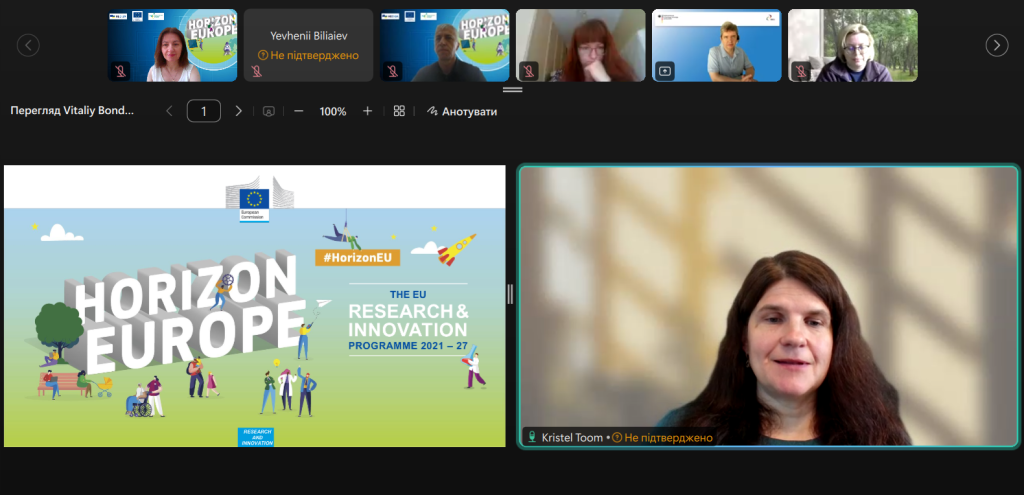Click the Yevhenii Biliaiev name text
The image size is (1024, 495).
click(308, 35)
